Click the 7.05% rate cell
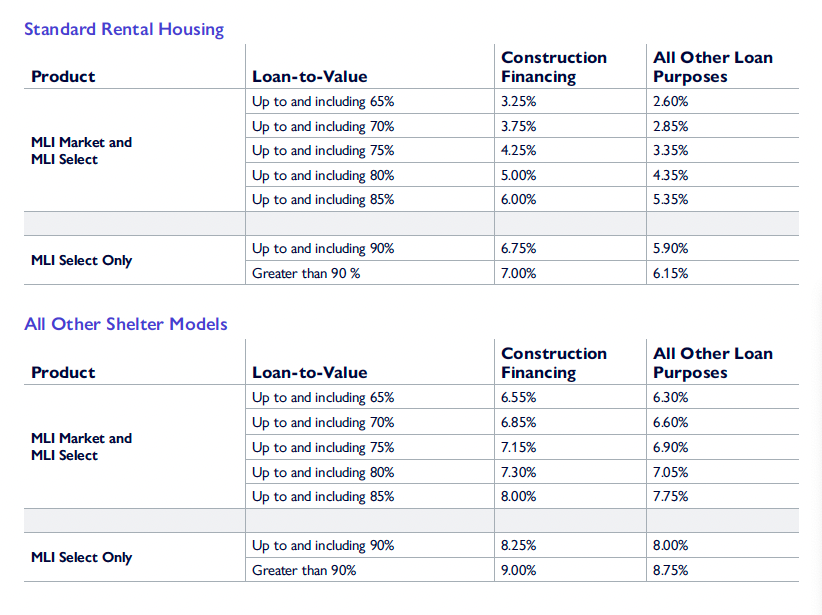The image size is (822, 615). [670, 472]
